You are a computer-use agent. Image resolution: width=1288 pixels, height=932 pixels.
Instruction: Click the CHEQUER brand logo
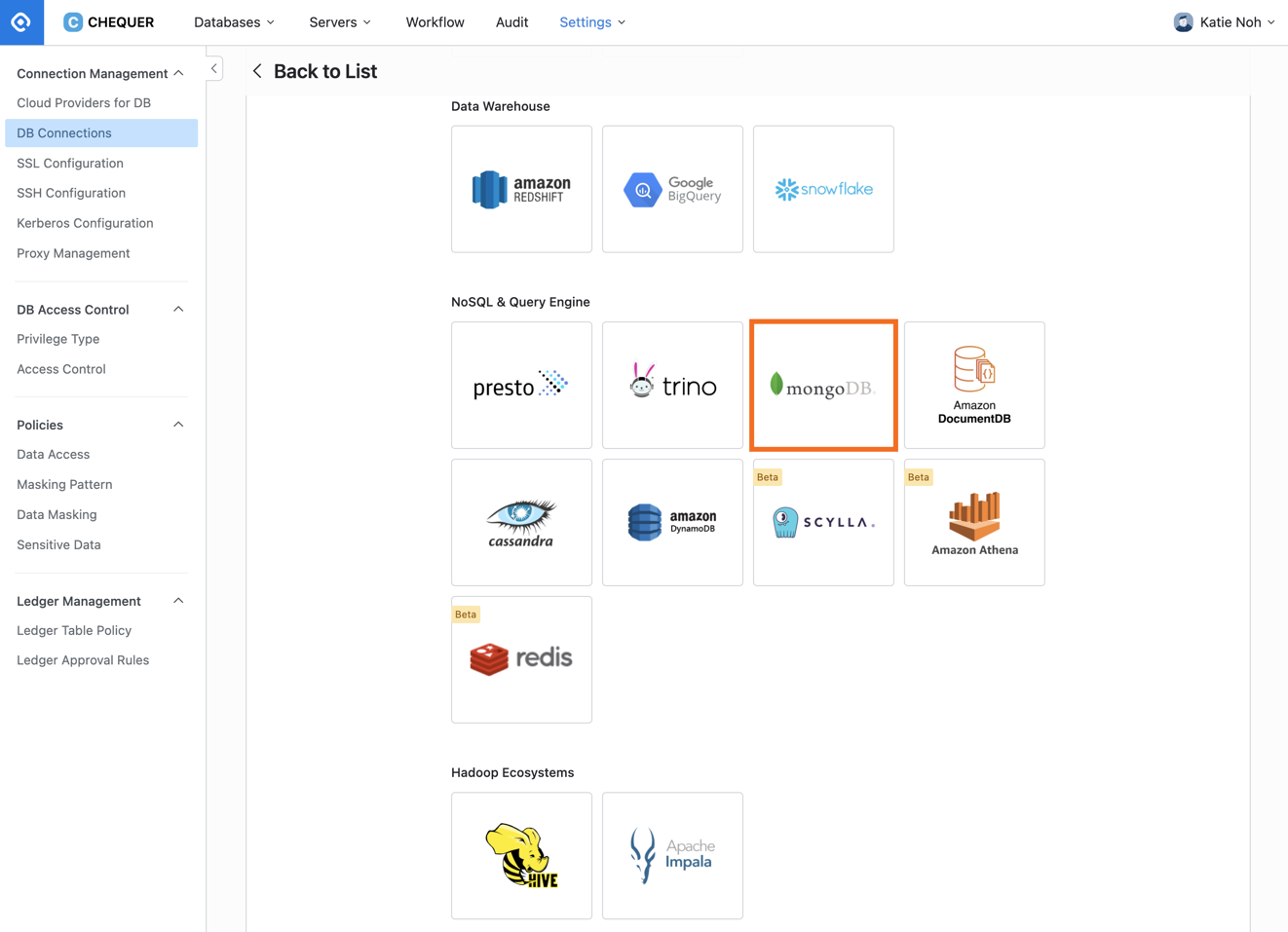tap(108, 21)
